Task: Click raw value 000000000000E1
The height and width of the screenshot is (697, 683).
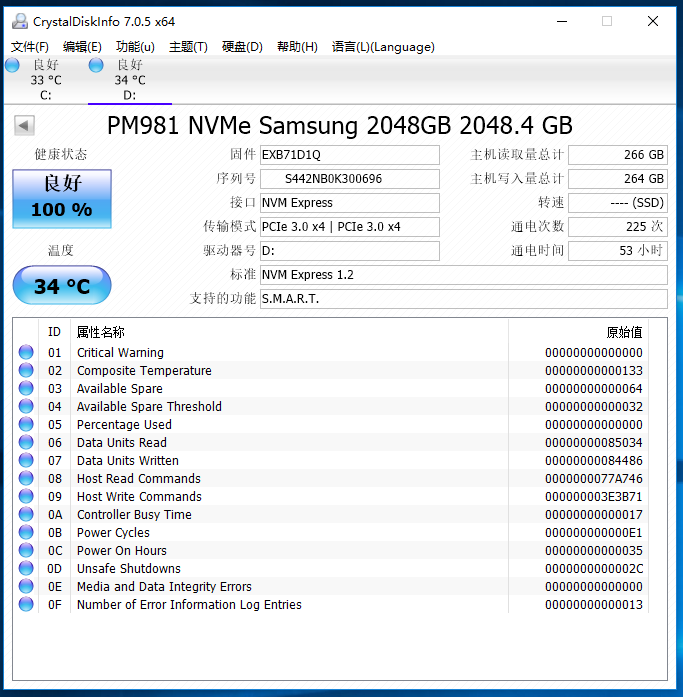Action: point(594,533)
